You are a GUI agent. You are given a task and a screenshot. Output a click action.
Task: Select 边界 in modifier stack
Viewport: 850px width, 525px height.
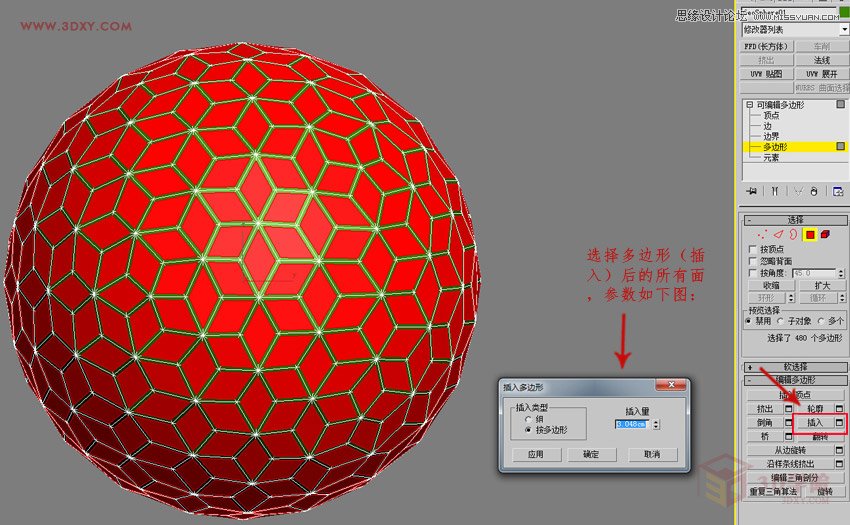(771, 136)
